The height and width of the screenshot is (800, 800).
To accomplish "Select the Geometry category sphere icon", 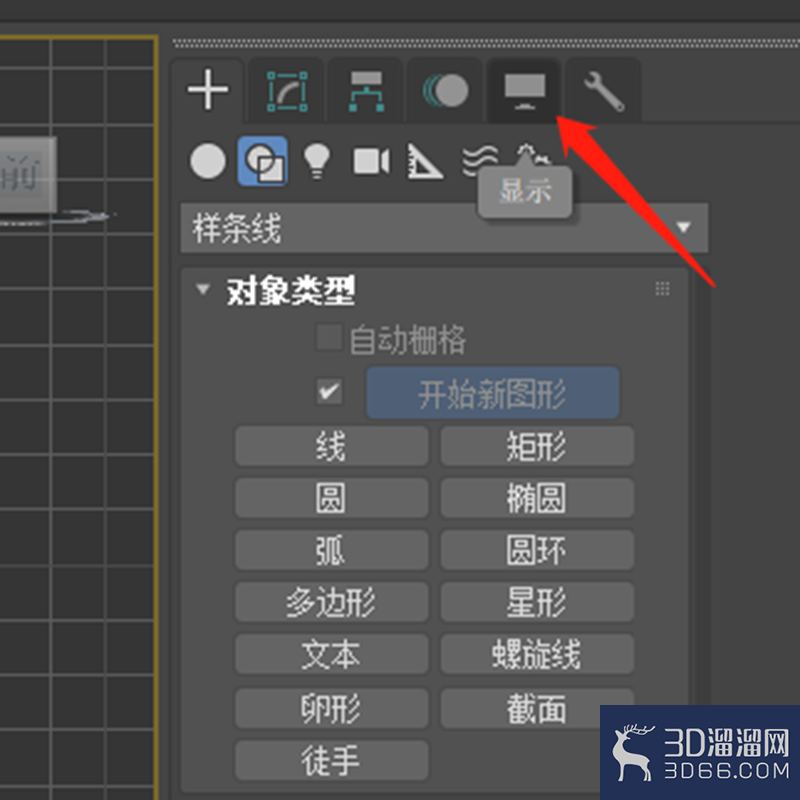I will click(208, 161).
